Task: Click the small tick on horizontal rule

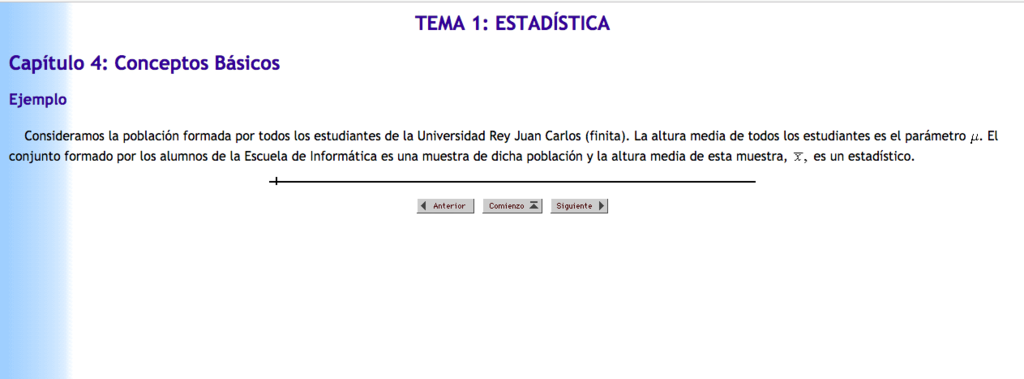Action: click(x=276, y=182)
